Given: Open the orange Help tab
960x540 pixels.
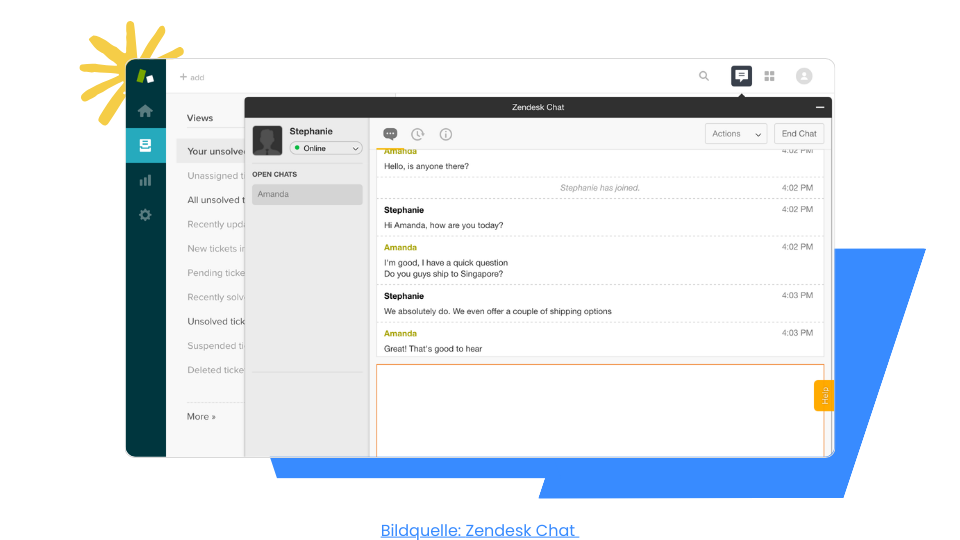Looking at the screenshot, I should (824, 396).
